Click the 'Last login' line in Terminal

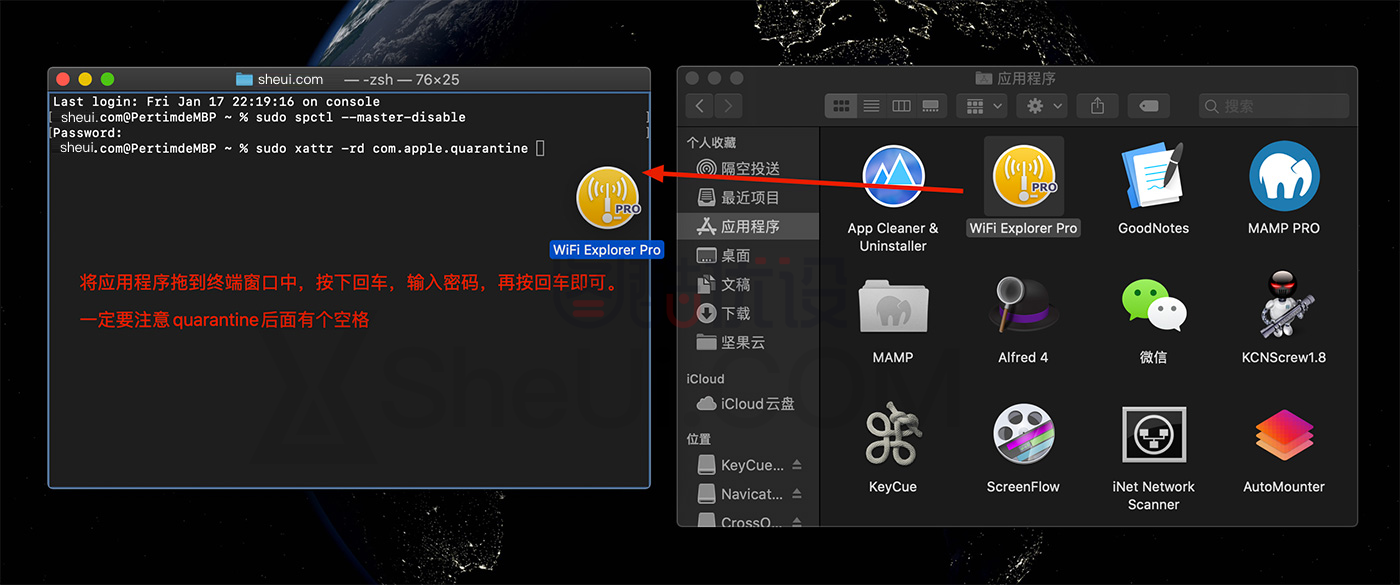click(216, 102)
